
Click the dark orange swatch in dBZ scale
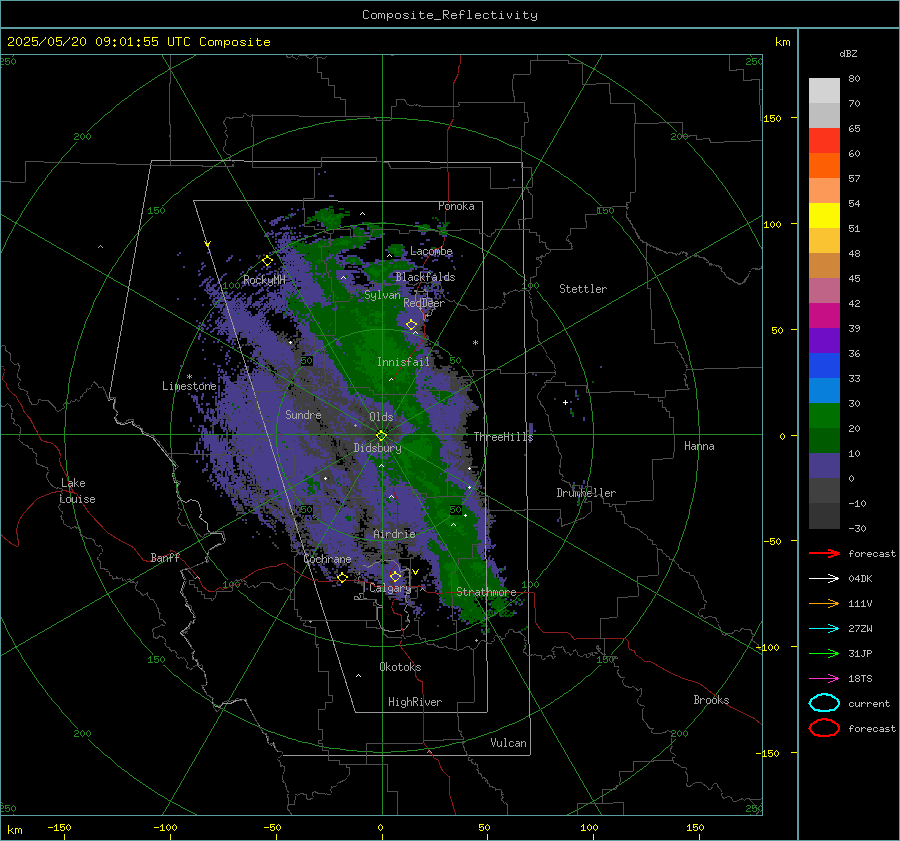point(824,166)
